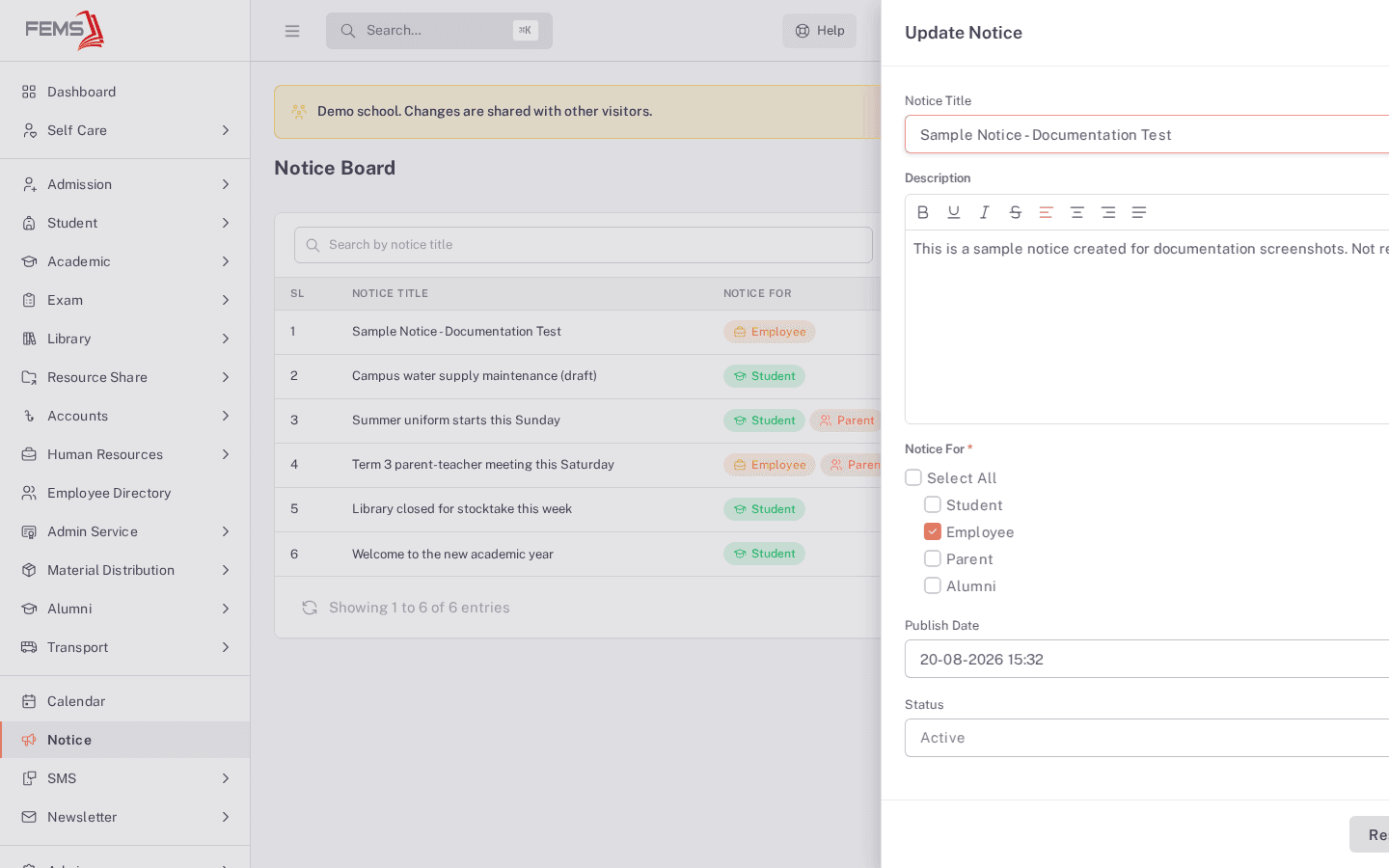Click the Help button

(819, 31)
